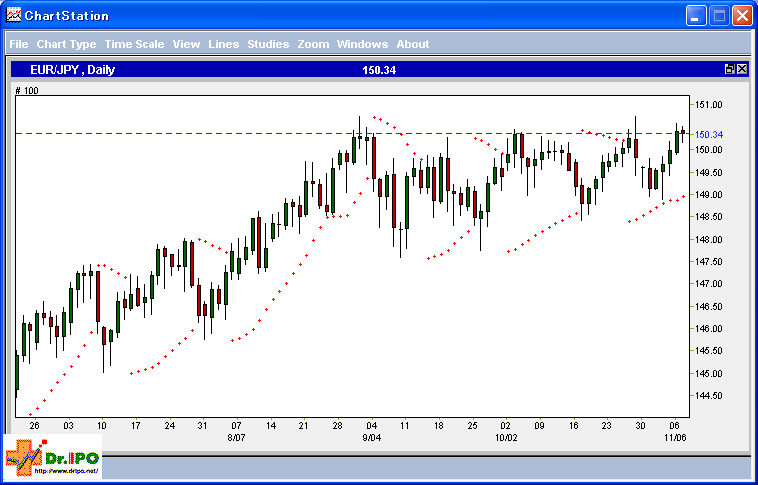Click the # 100 label above chart

click(x=27, y=91)
